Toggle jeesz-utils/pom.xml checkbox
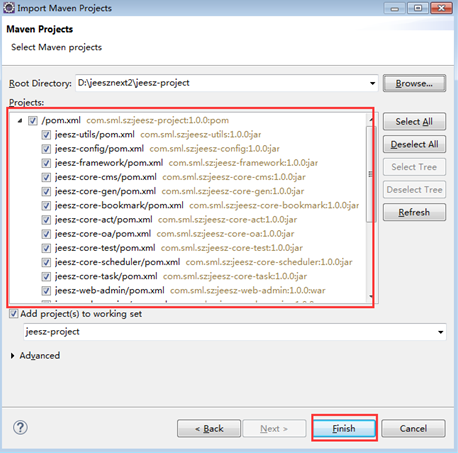This screenshot has width=458, height=453. click(x=46, y=135)
